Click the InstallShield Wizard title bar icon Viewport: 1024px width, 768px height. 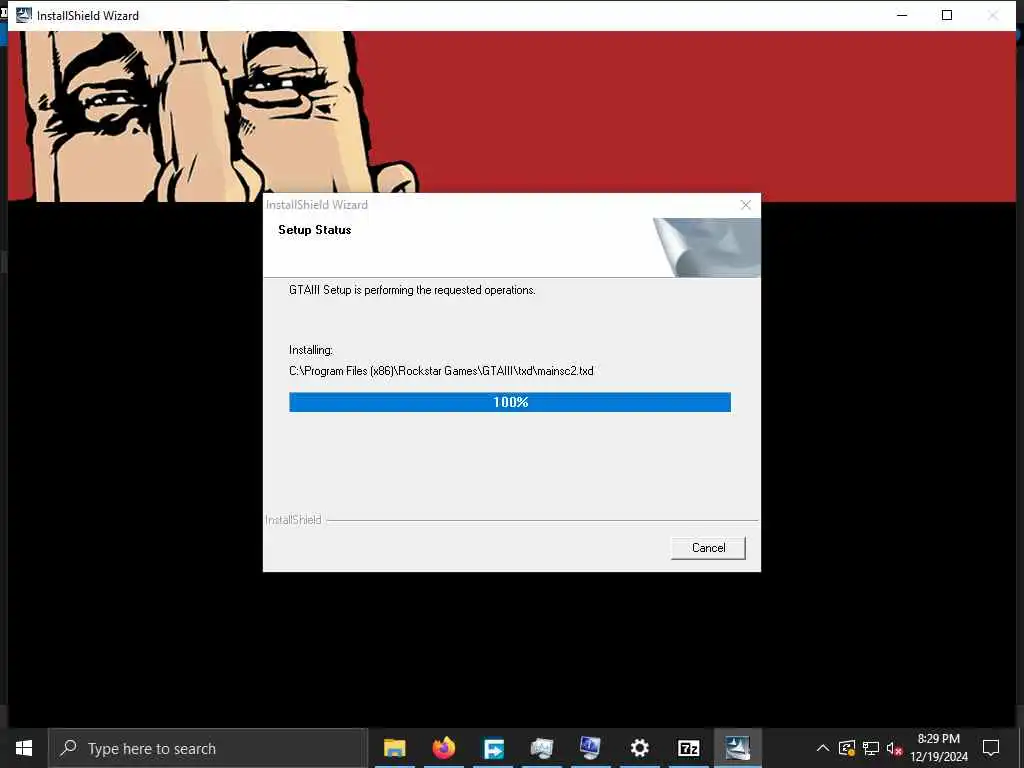(24, 15)
